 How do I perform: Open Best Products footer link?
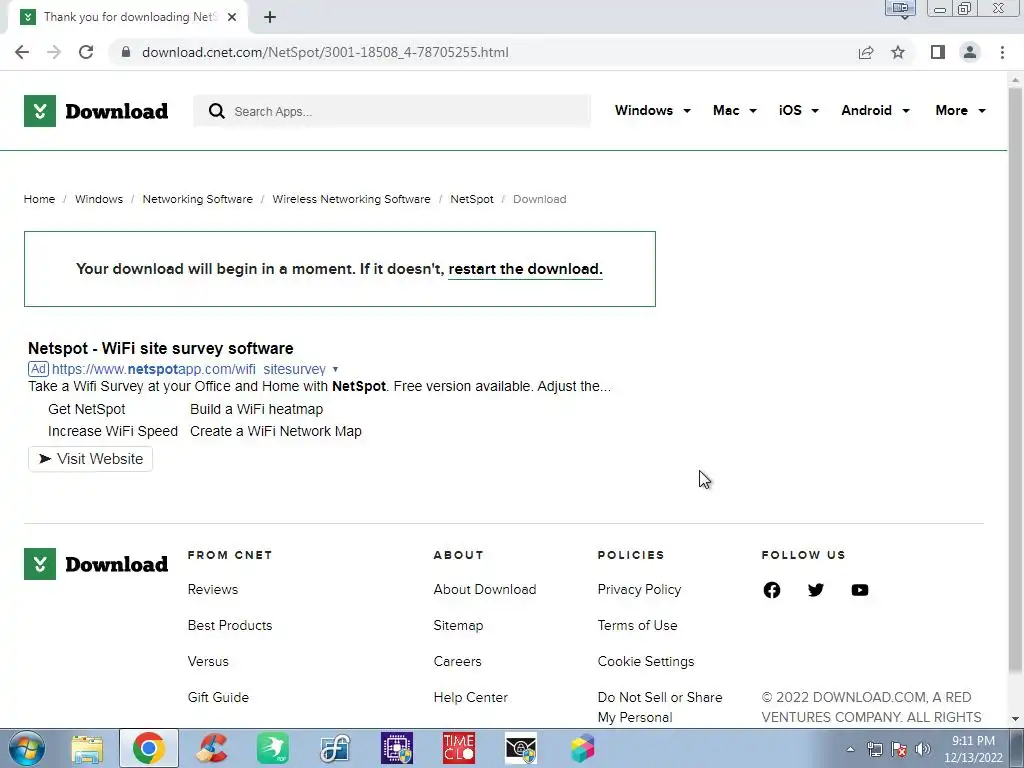point(230,626)
